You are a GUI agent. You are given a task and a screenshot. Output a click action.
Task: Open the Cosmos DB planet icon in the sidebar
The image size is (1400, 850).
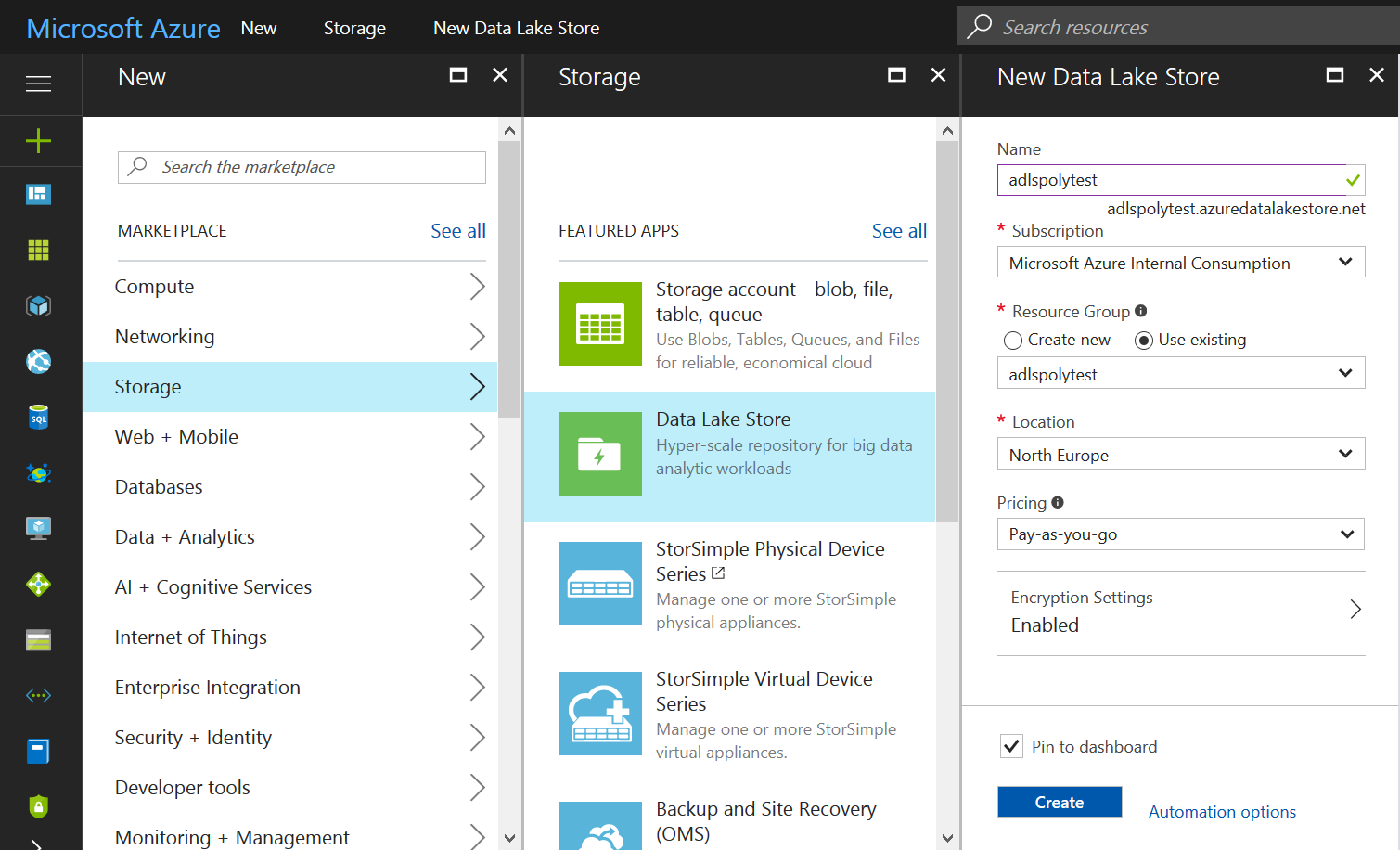(38, 472)
